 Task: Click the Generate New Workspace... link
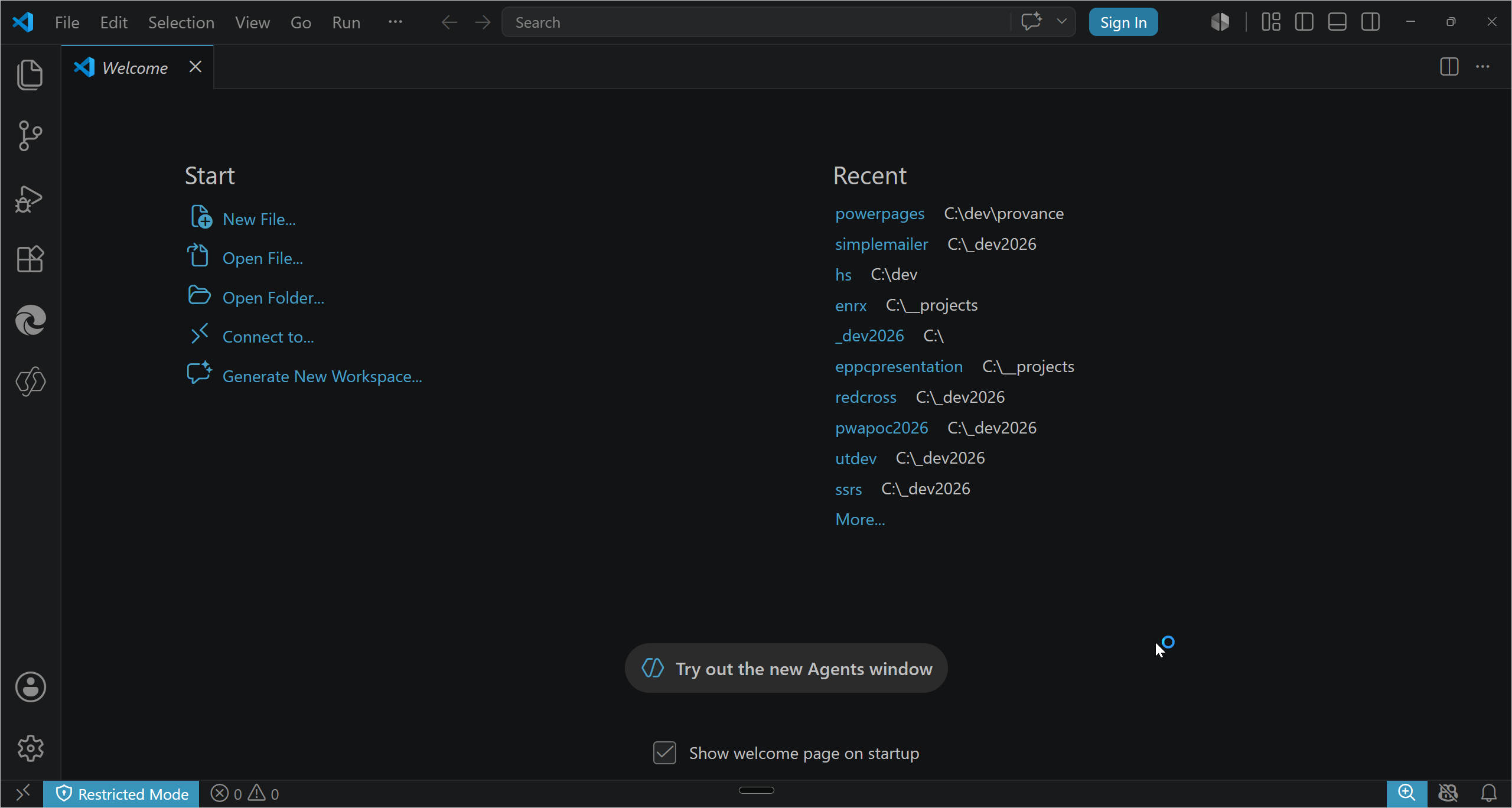[x=322, y=376]
